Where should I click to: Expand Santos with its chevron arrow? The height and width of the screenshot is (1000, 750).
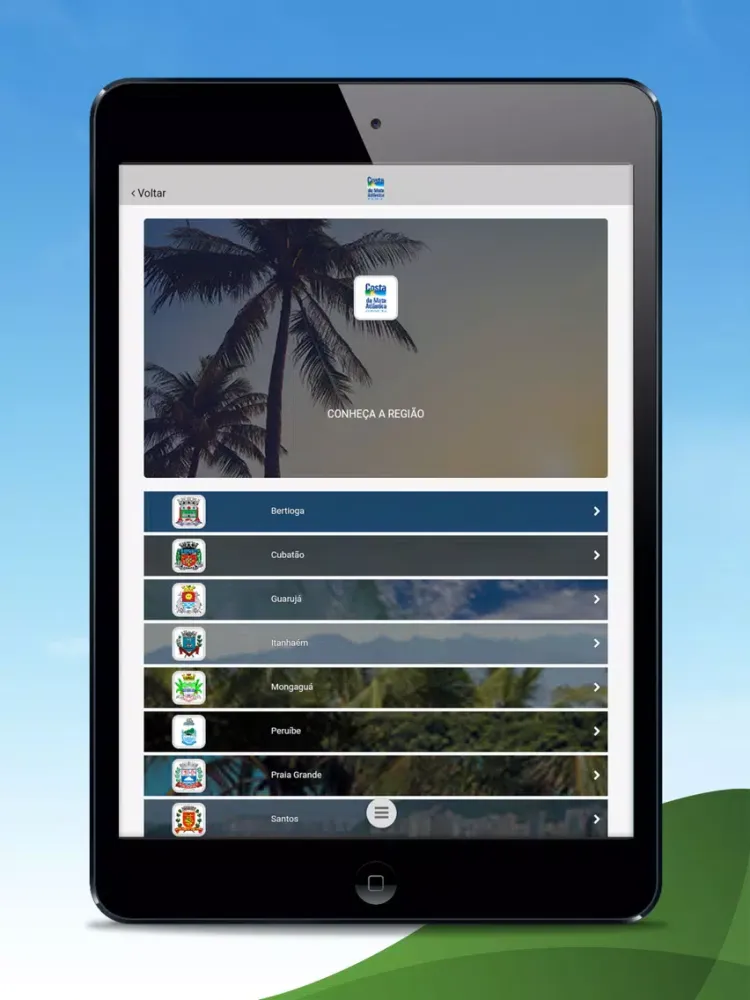[x=596, y=819]
